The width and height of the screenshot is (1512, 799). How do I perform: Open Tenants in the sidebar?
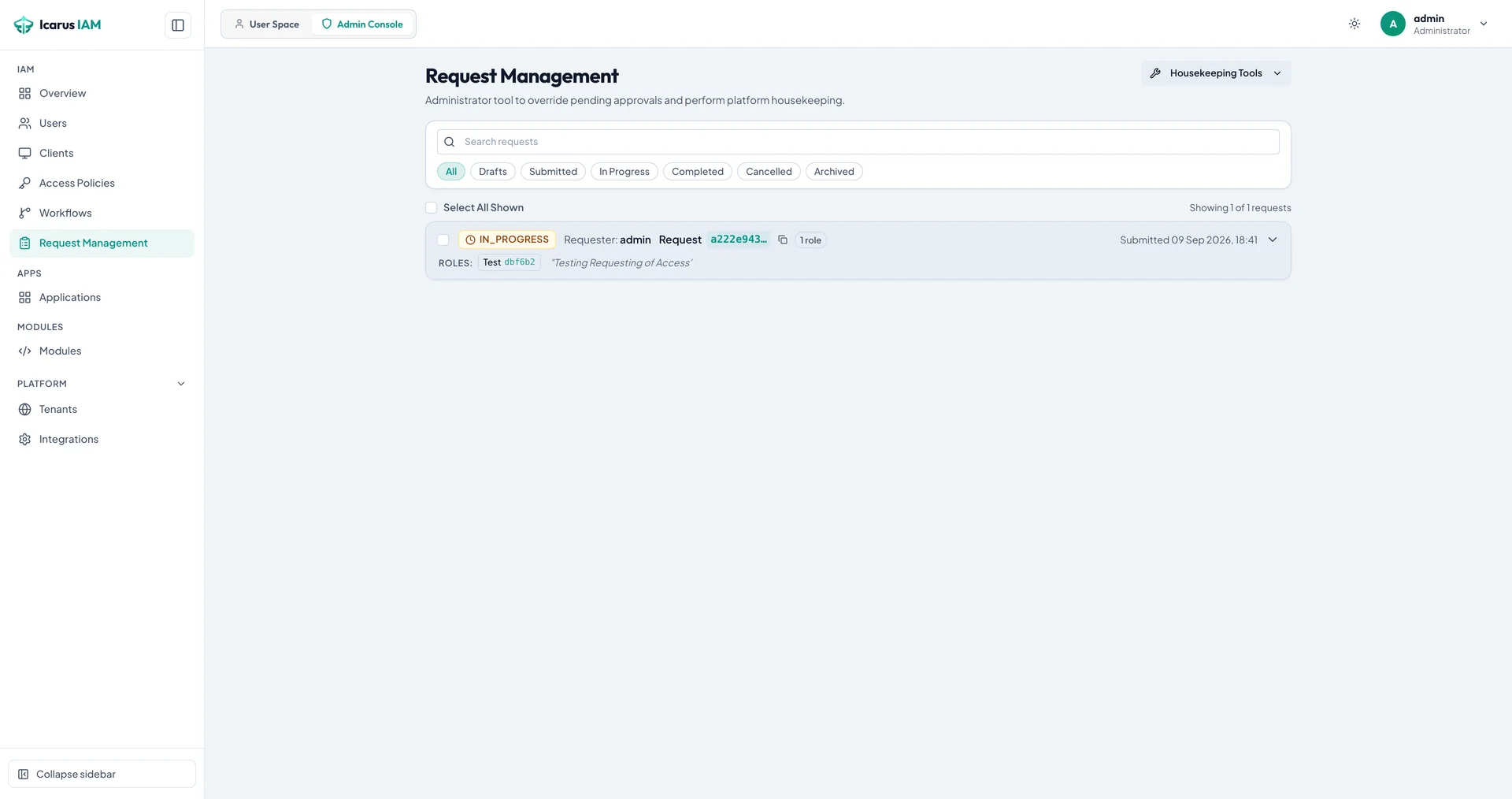[102, 409]
